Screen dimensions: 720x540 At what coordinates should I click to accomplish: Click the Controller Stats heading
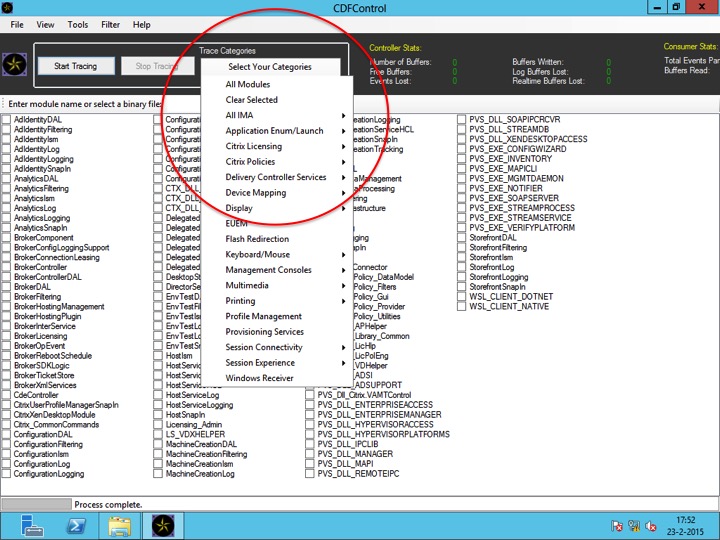point(395,48)
